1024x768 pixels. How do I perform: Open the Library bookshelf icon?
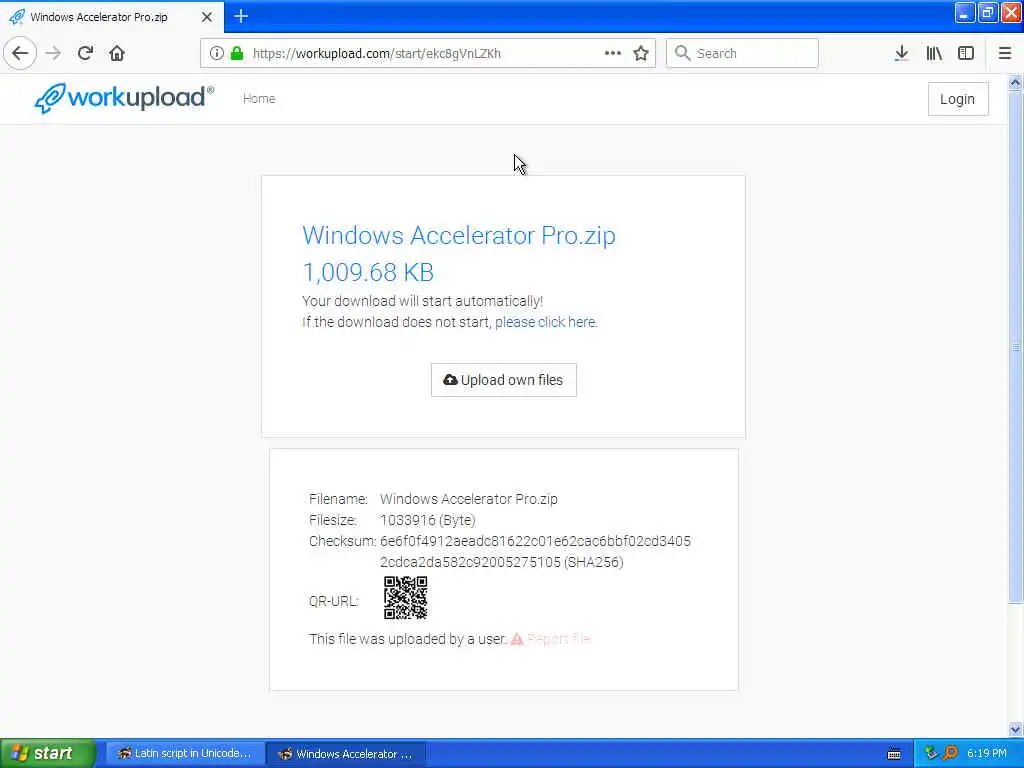934,53
